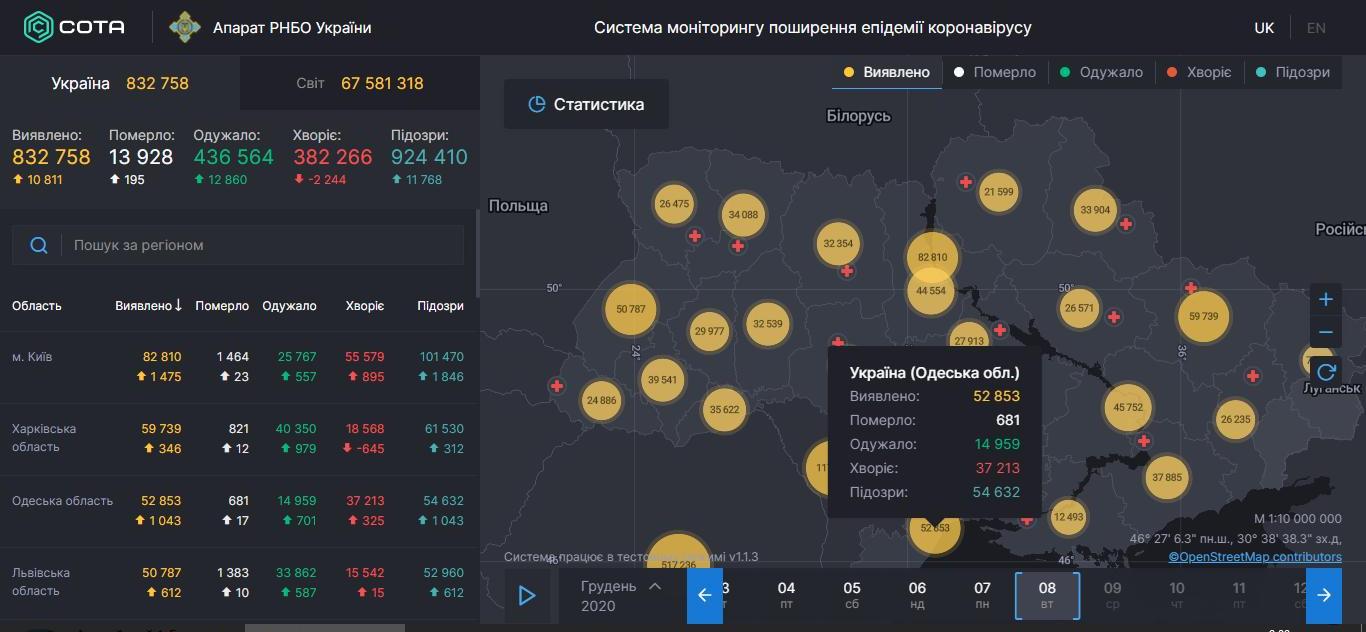Image resolution: width=1366 pixels, height=632 pixels.
Task: Click the 35 622 map bubble
Action: point(724,409)
